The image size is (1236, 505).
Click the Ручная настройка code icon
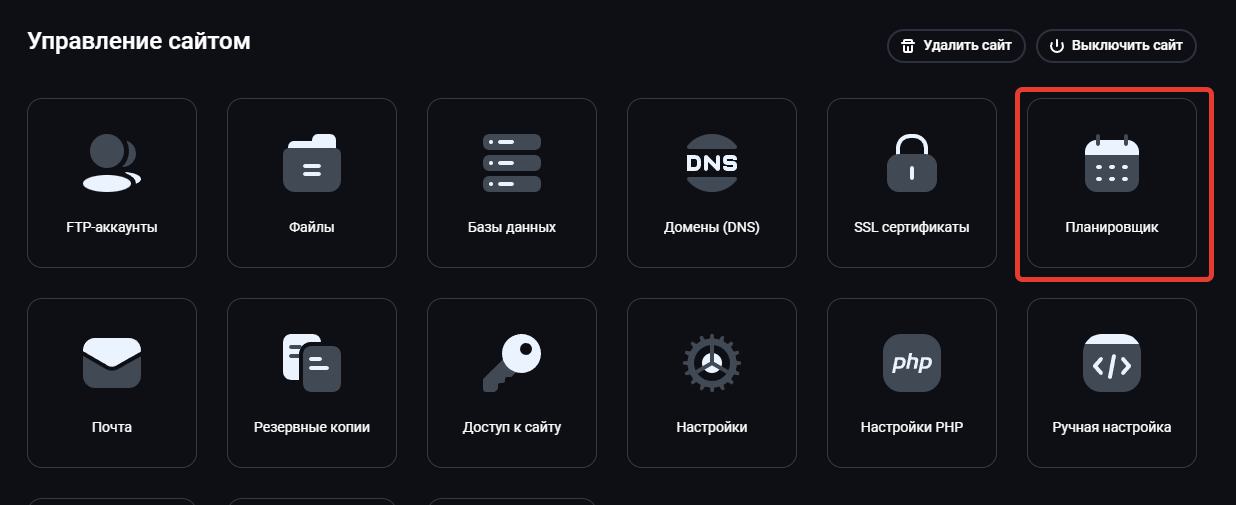pos(1112,362)
